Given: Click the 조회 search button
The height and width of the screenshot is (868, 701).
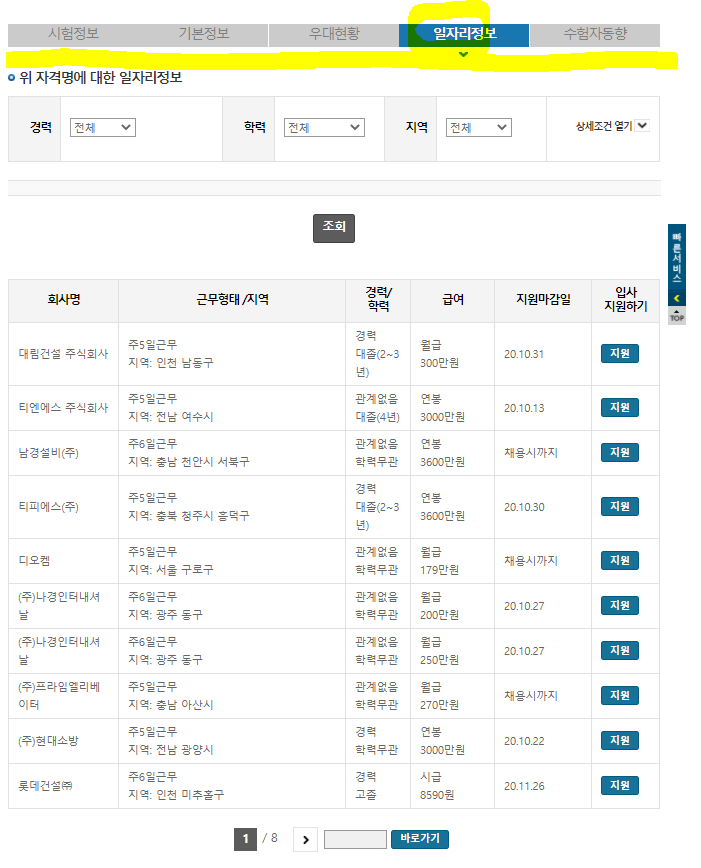Looking at the screenshot, I should (x=334, y=228).
